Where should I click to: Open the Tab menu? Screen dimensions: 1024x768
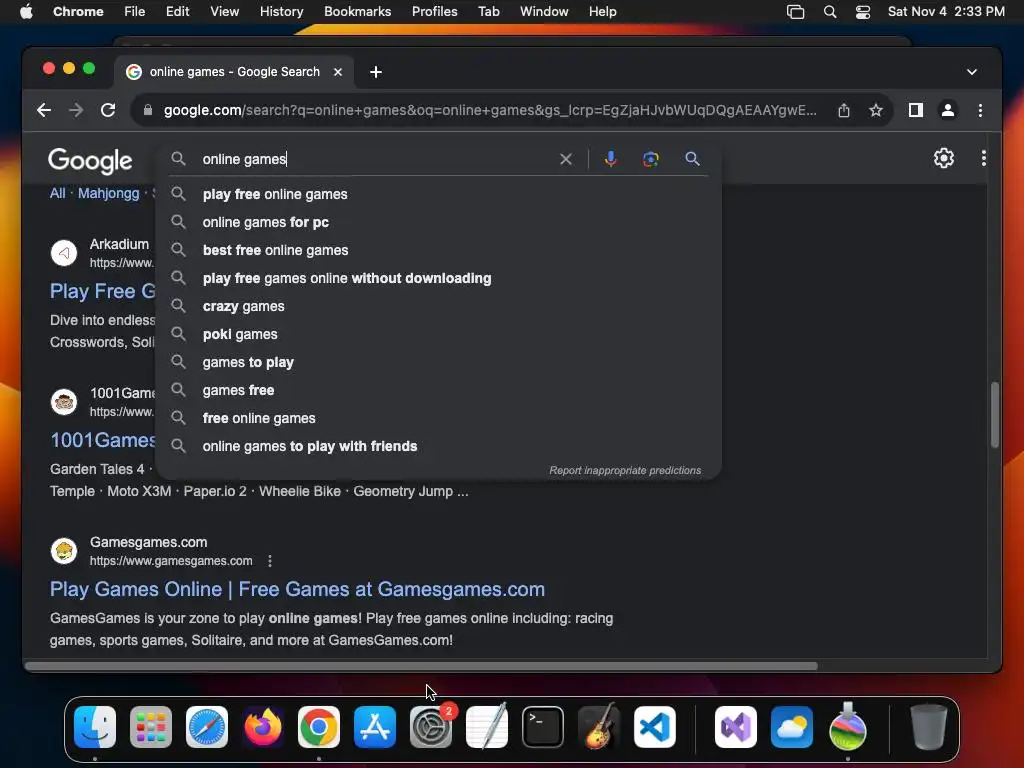tap(488, 12)
